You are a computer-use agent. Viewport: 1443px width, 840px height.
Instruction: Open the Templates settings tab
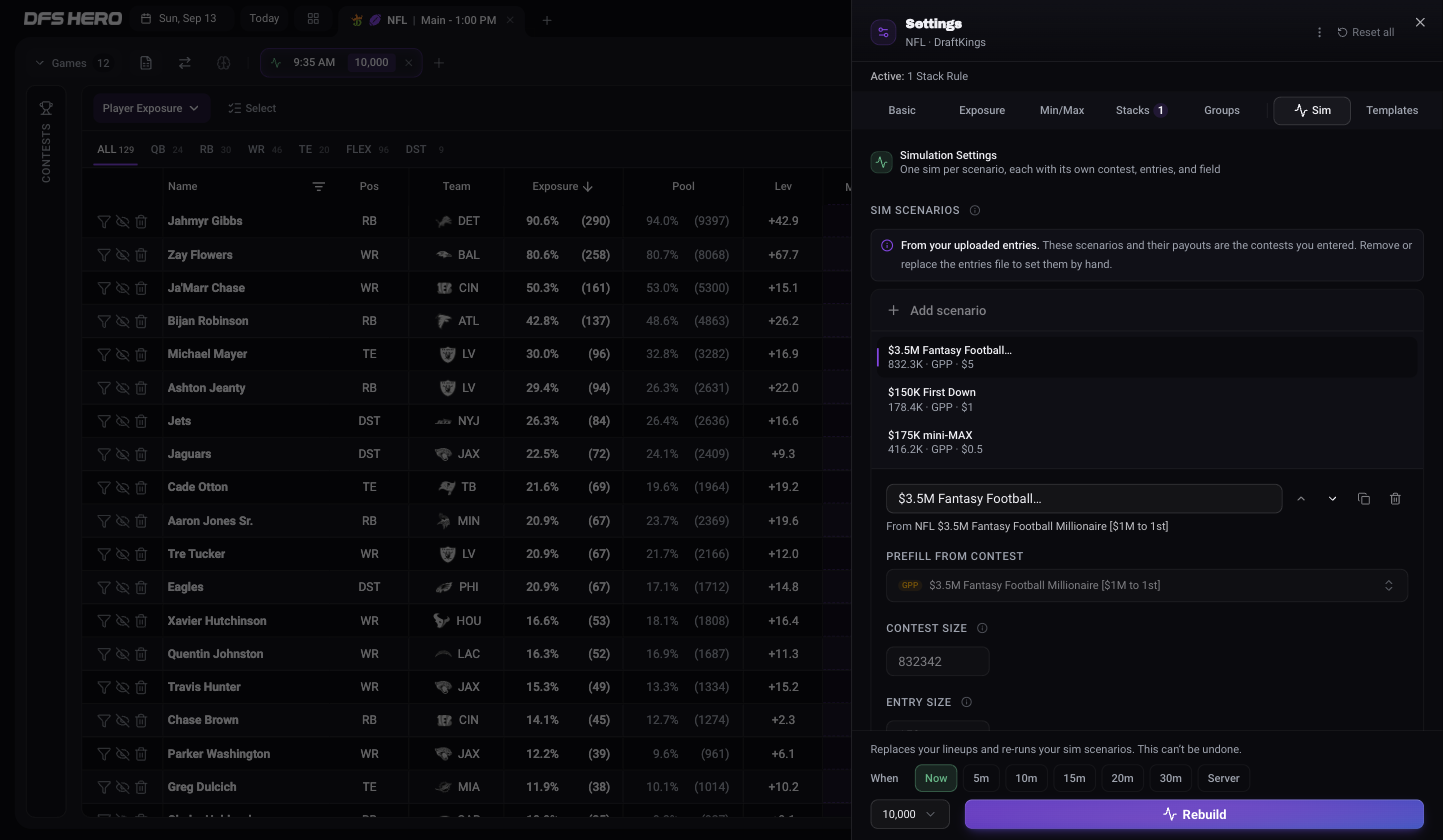1392,110
